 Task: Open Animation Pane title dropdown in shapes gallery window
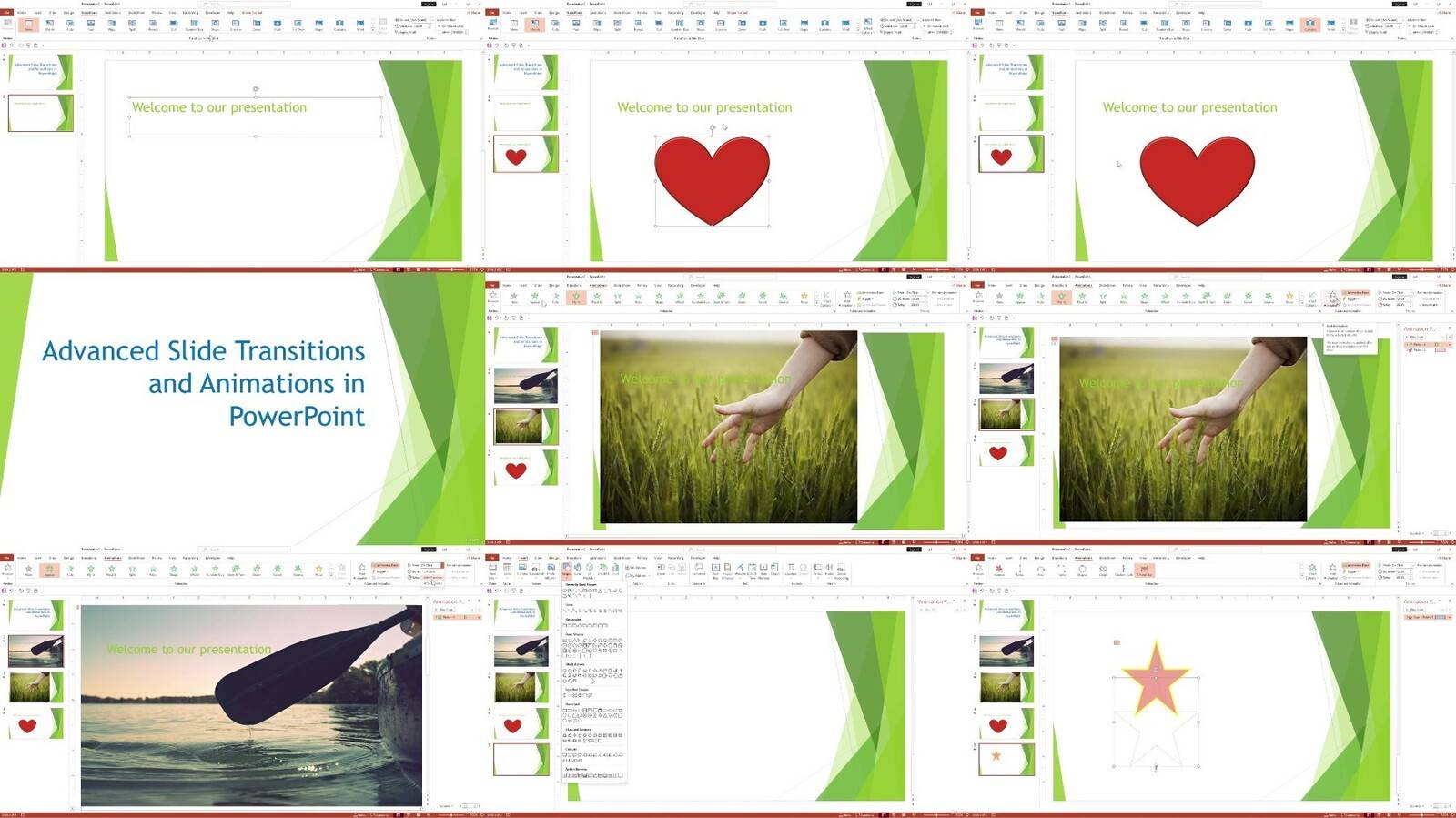coord(954,601)
